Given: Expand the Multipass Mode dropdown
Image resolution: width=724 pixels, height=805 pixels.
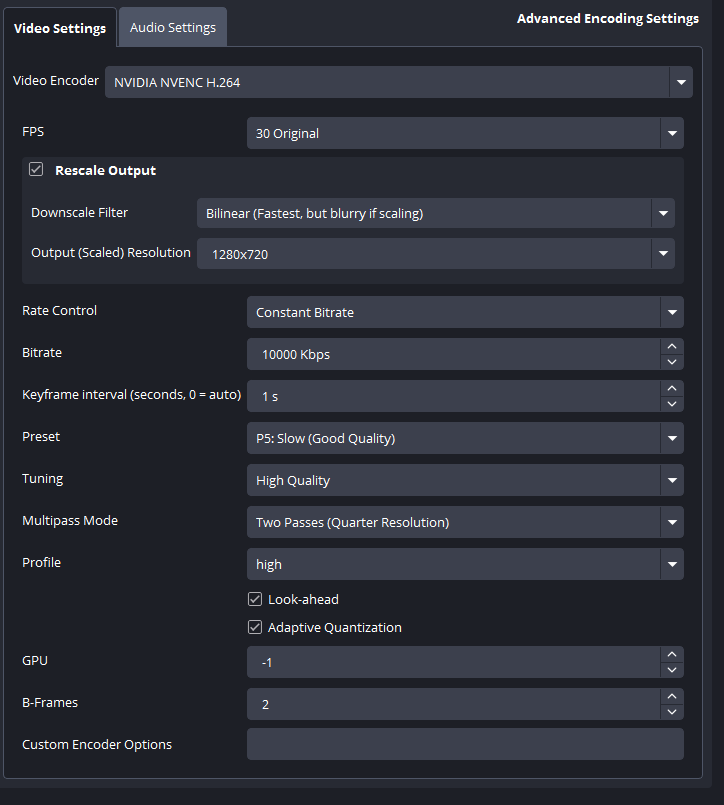Looking at the screenshot, I should 465,522.
